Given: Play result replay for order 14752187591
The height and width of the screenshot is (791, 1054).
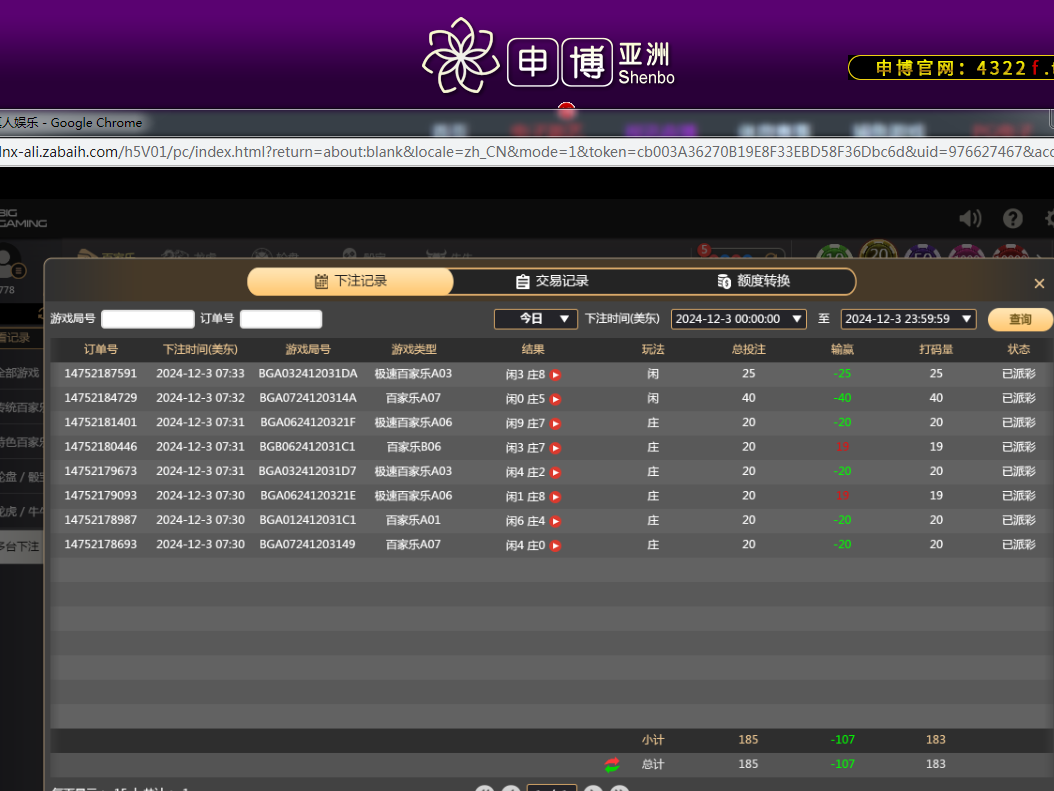Looking at the screenshot, I should tap(556, 375).
